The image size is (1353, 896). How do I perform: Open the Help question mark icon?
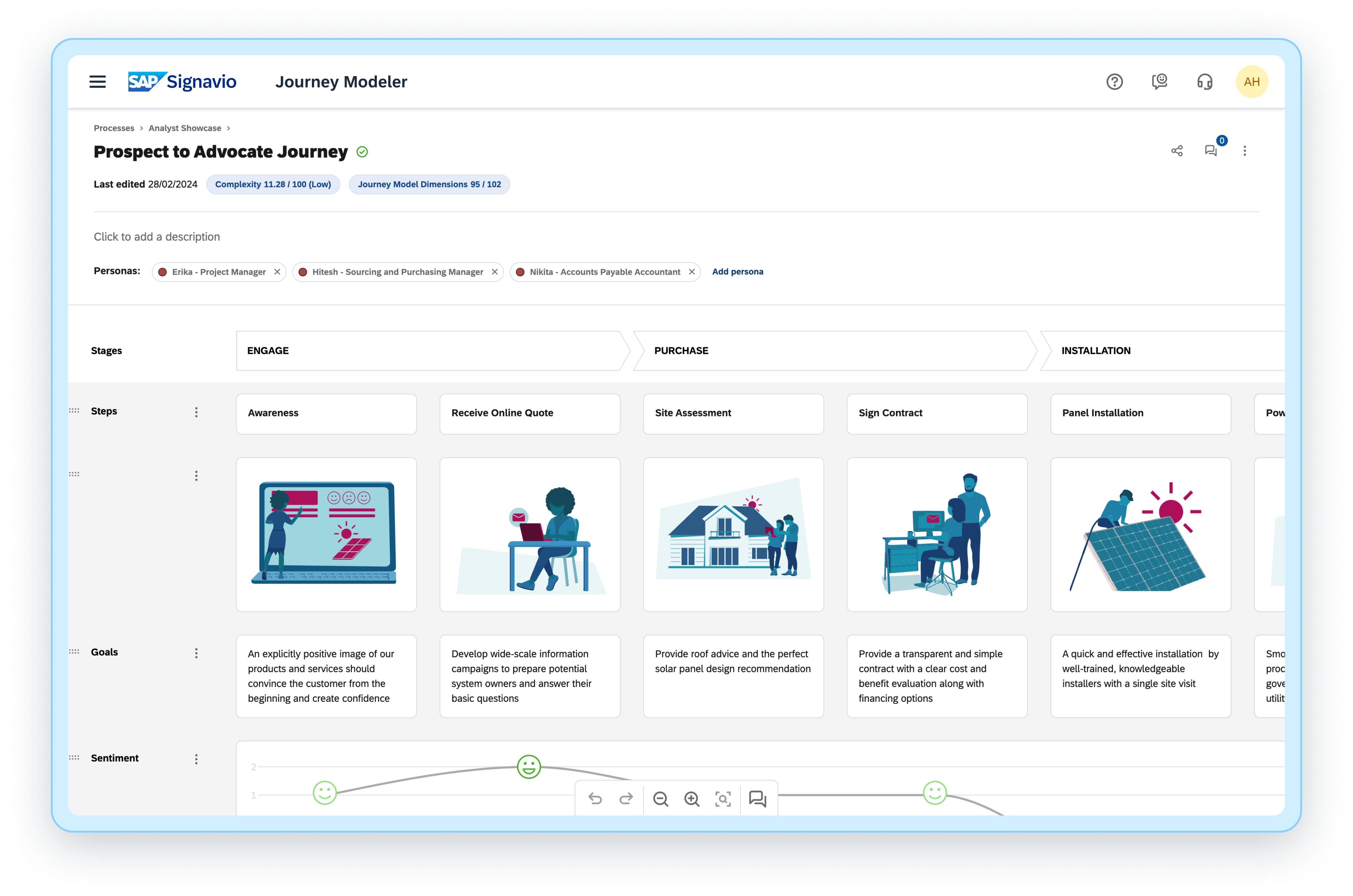point(1114,82)
